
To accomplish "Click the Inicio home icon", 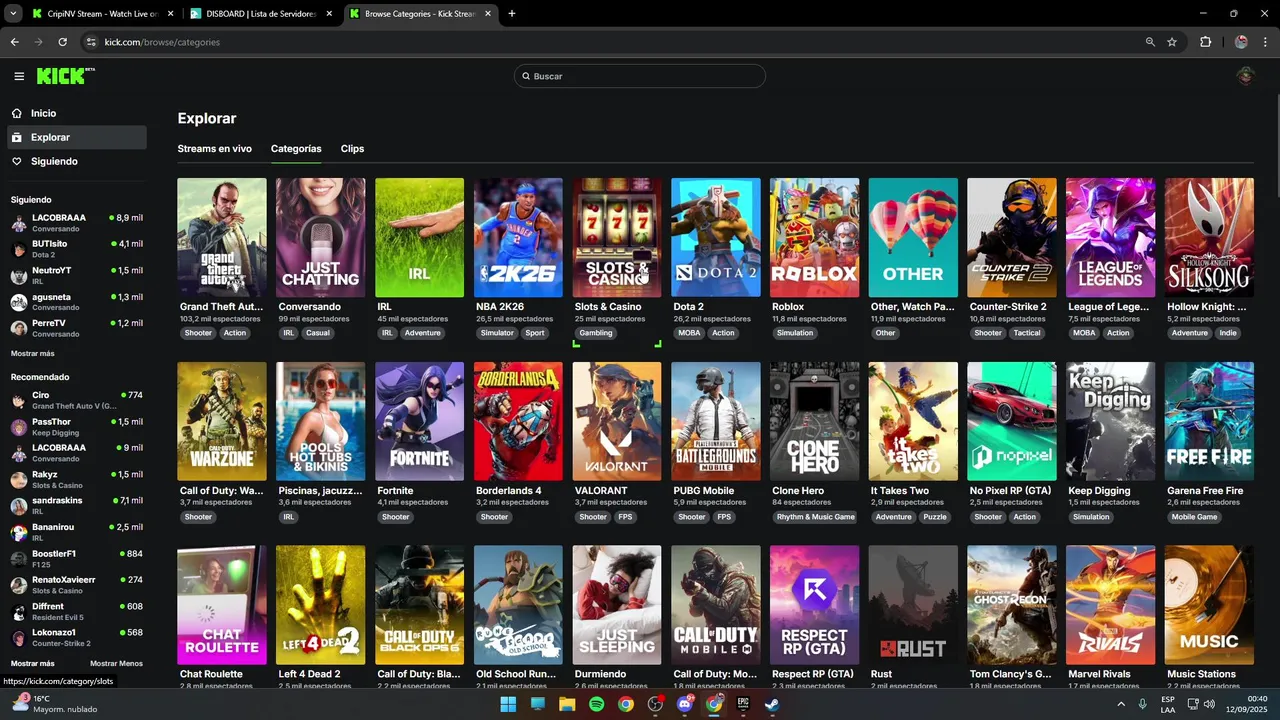I will 17,114.
